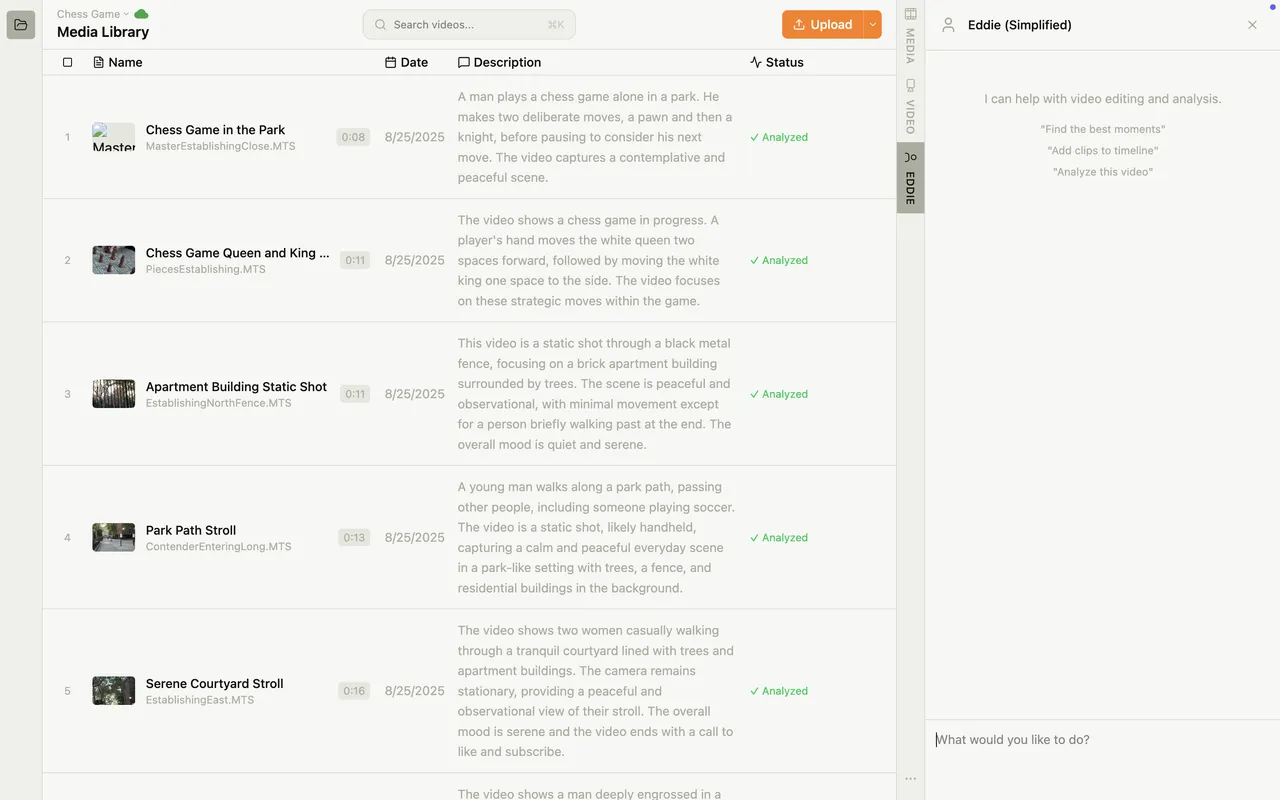This screenshot has height=800, width=1280.
Task: Click the Status column activity icon
Action: coord(755,62)
